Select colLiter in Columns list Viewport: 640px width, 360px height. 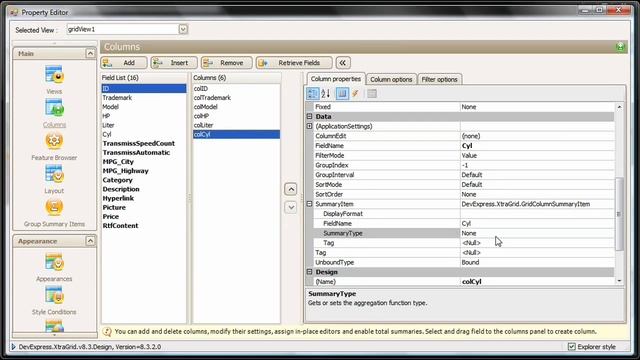[236, 125]
